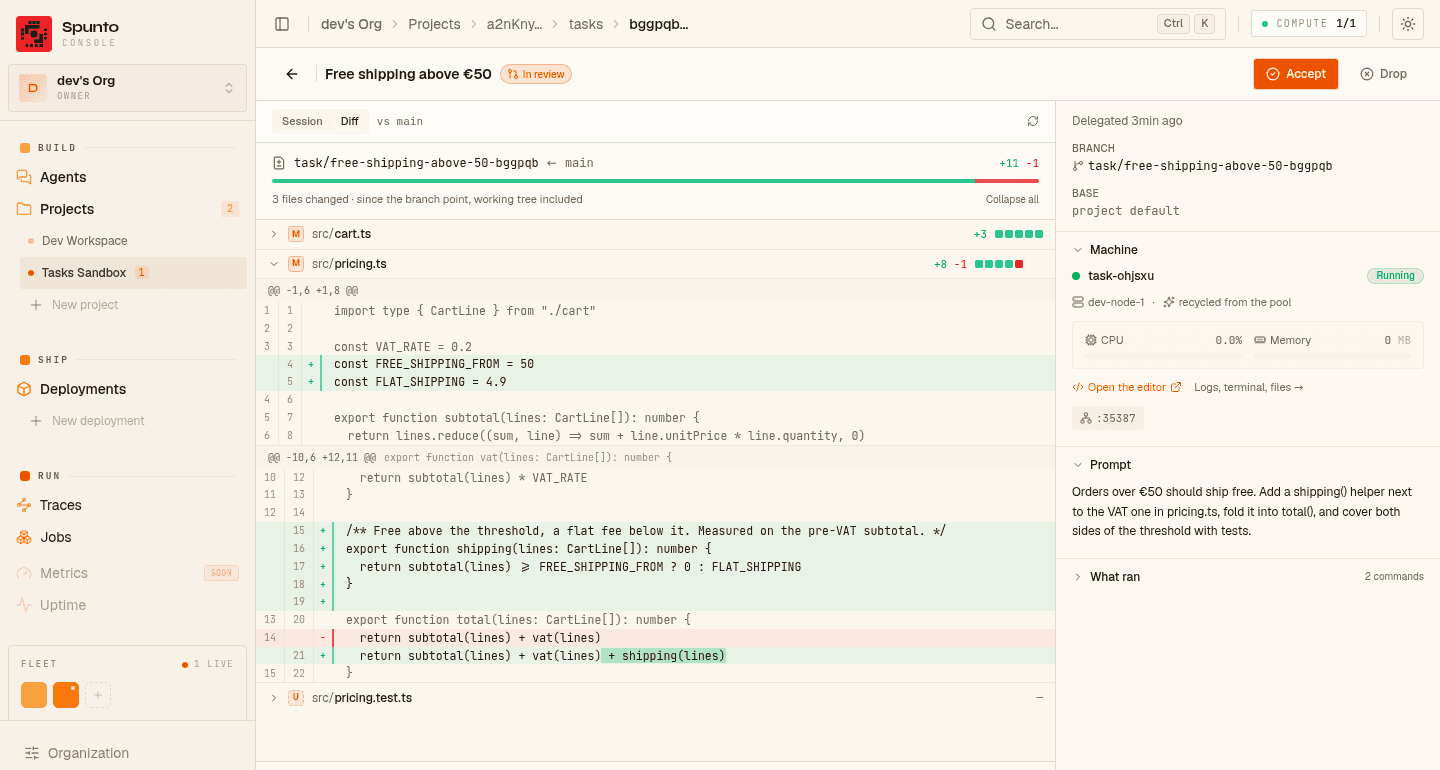The width and height of the screenshot is (1440, 770).
Task: Switch the light/dark theme toggle
Action: click(x=1408, y=24)
